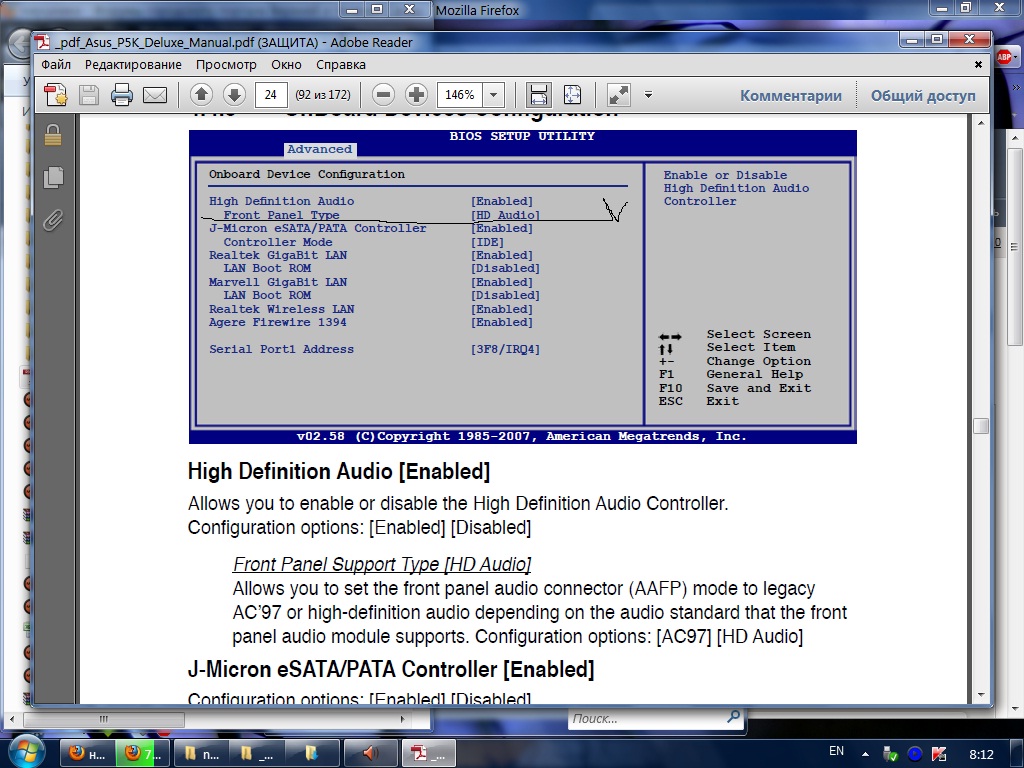
Task: Click the zoom out minus button
Action: pyautogui.click(x=383, y=95)
